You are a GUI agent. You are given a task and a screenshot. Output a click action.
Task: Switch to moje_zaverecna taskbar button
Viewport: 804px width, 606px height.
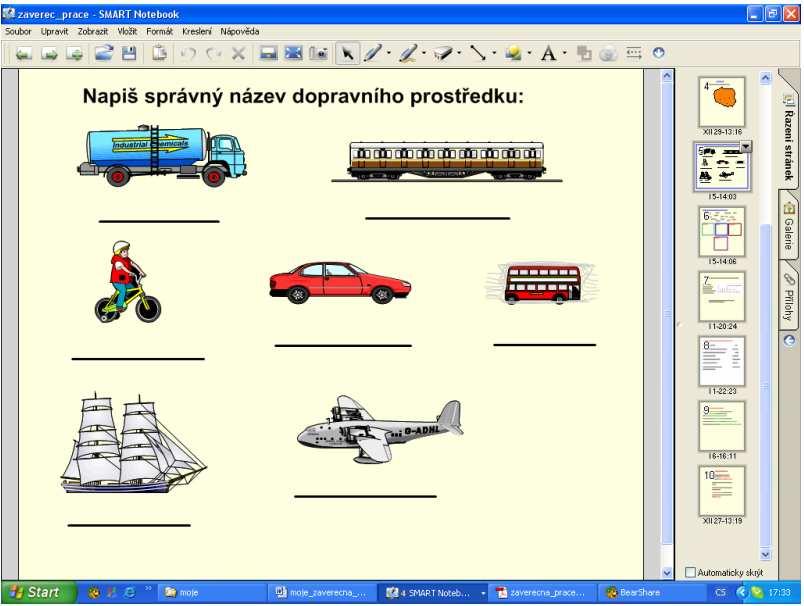322,593
